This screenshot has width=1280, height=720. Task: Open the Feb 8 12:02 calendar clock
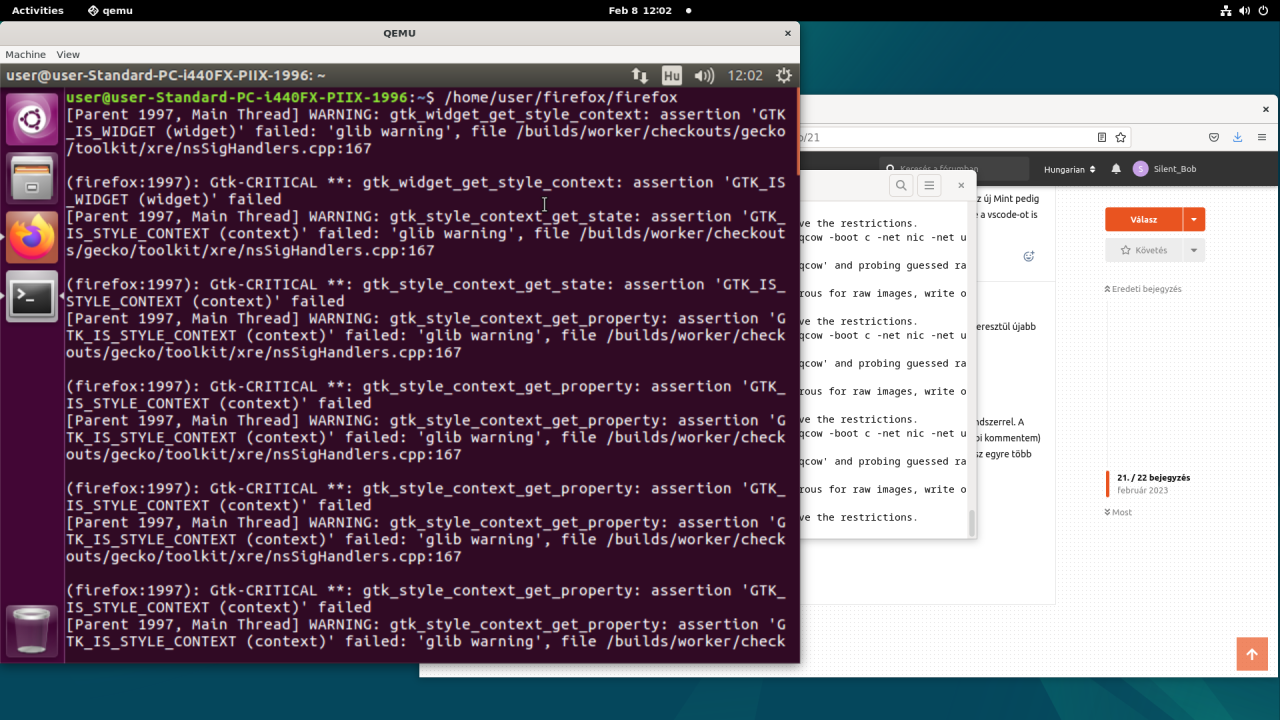pyautogui.click(x=640, y=10)
